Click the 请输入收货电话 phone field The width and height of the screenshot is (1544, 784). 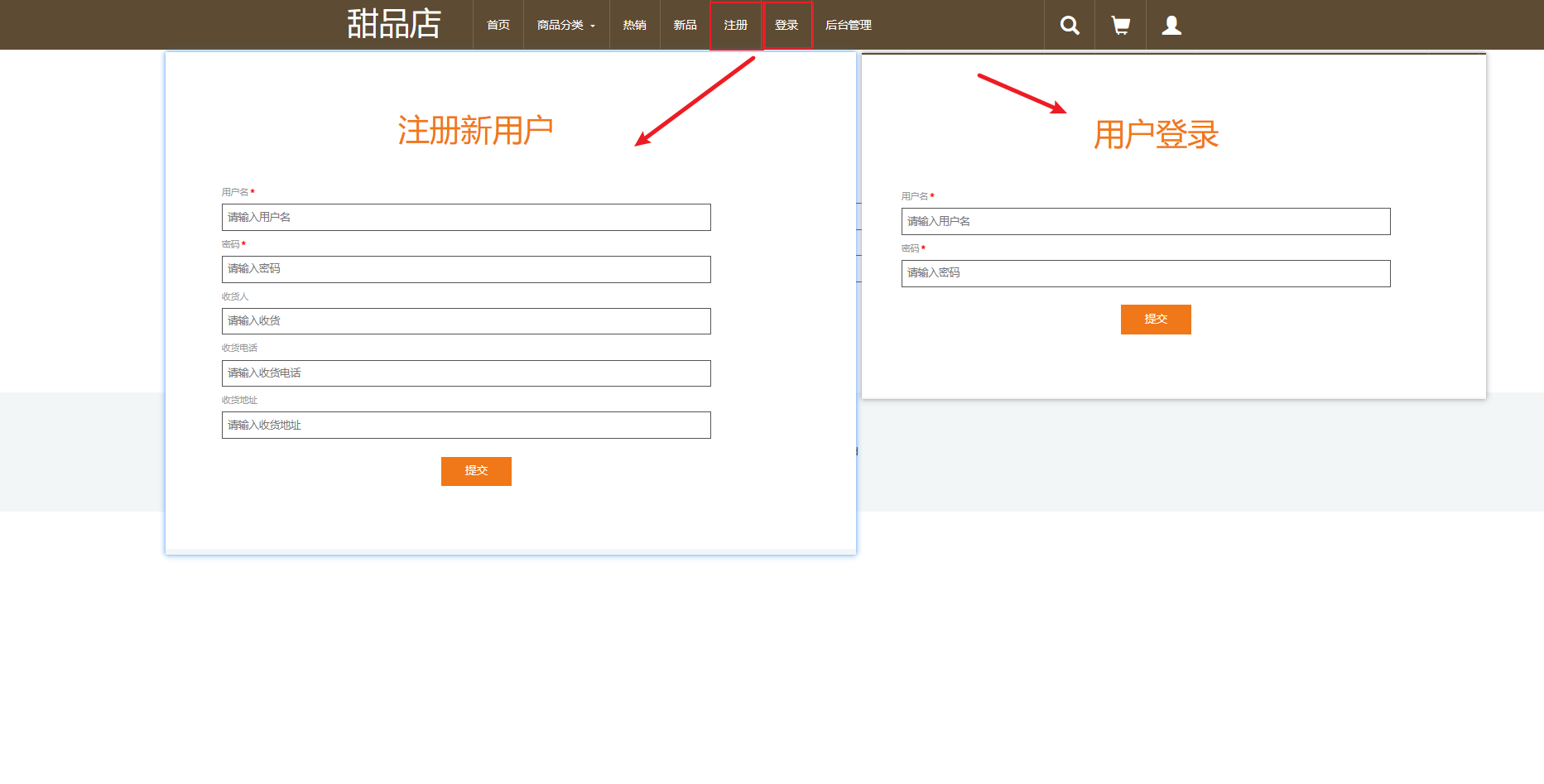(x=465, y=373)
